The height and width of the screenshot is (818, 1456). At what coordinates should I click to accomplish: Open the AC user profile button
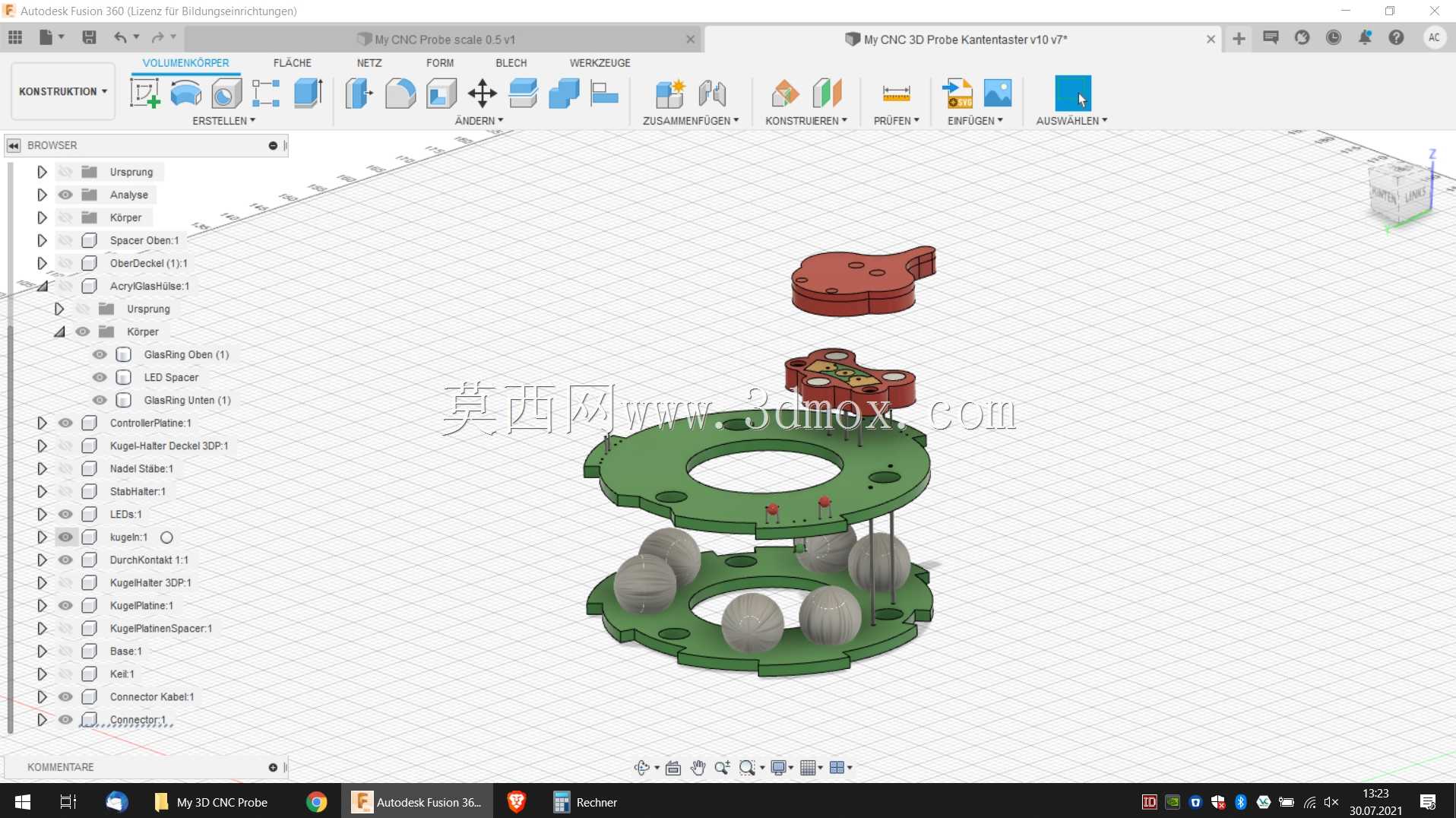(x=1434, y=37)
